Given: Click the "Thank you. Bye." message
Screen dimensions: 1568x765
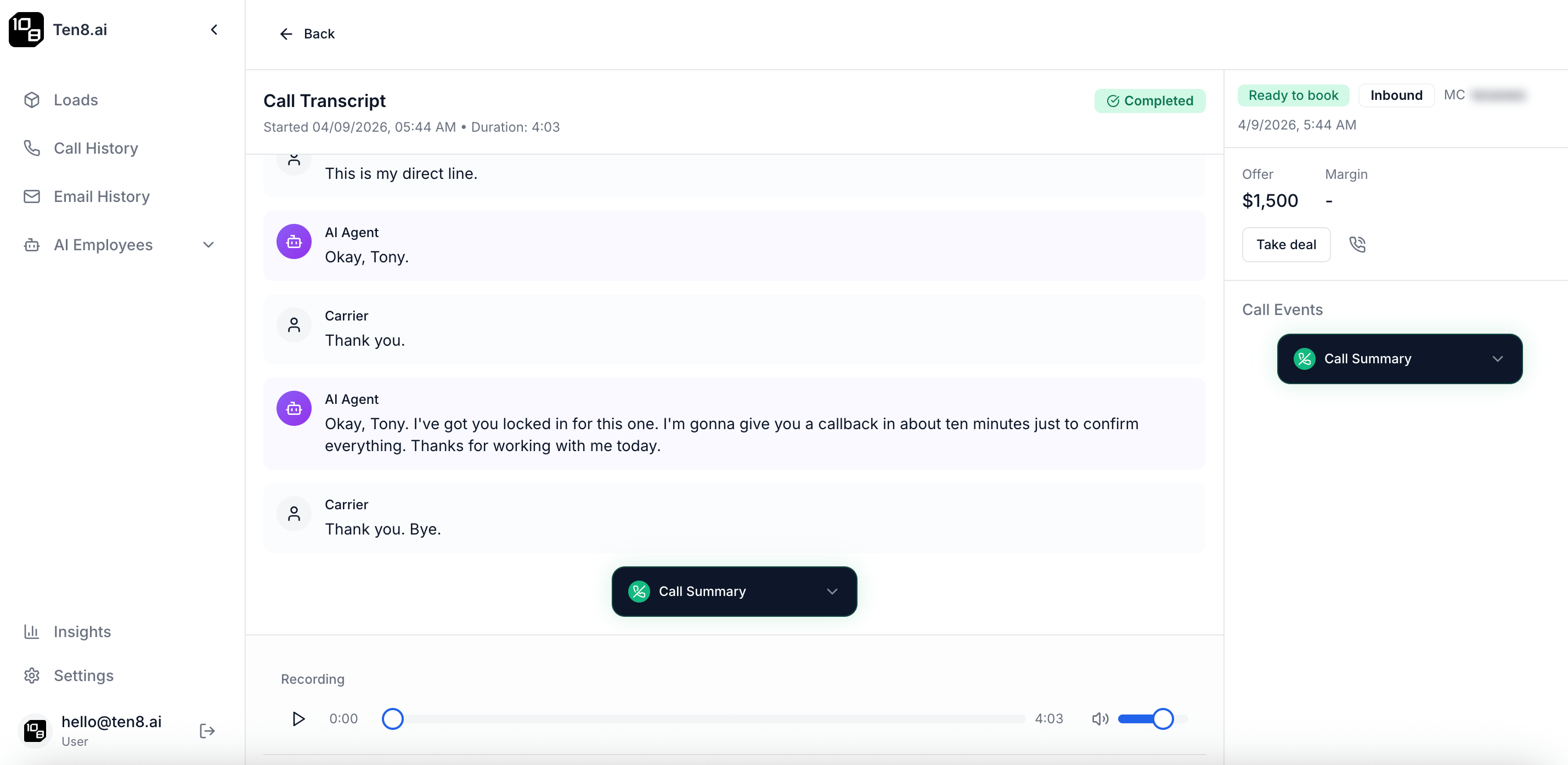Looking at the screenshot, I should tap(383, 529).
